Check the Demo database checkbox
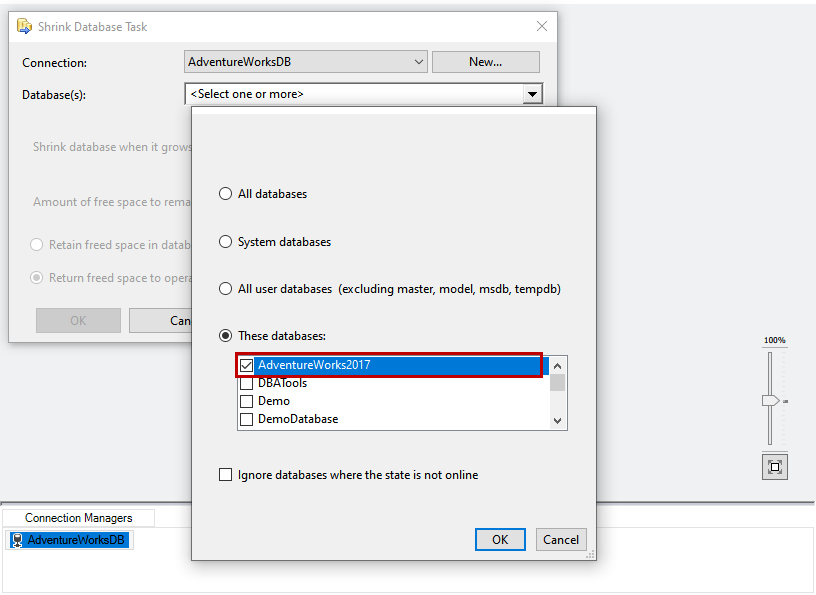The width and height of the screenshot is (816, 595). pos(247,401)
